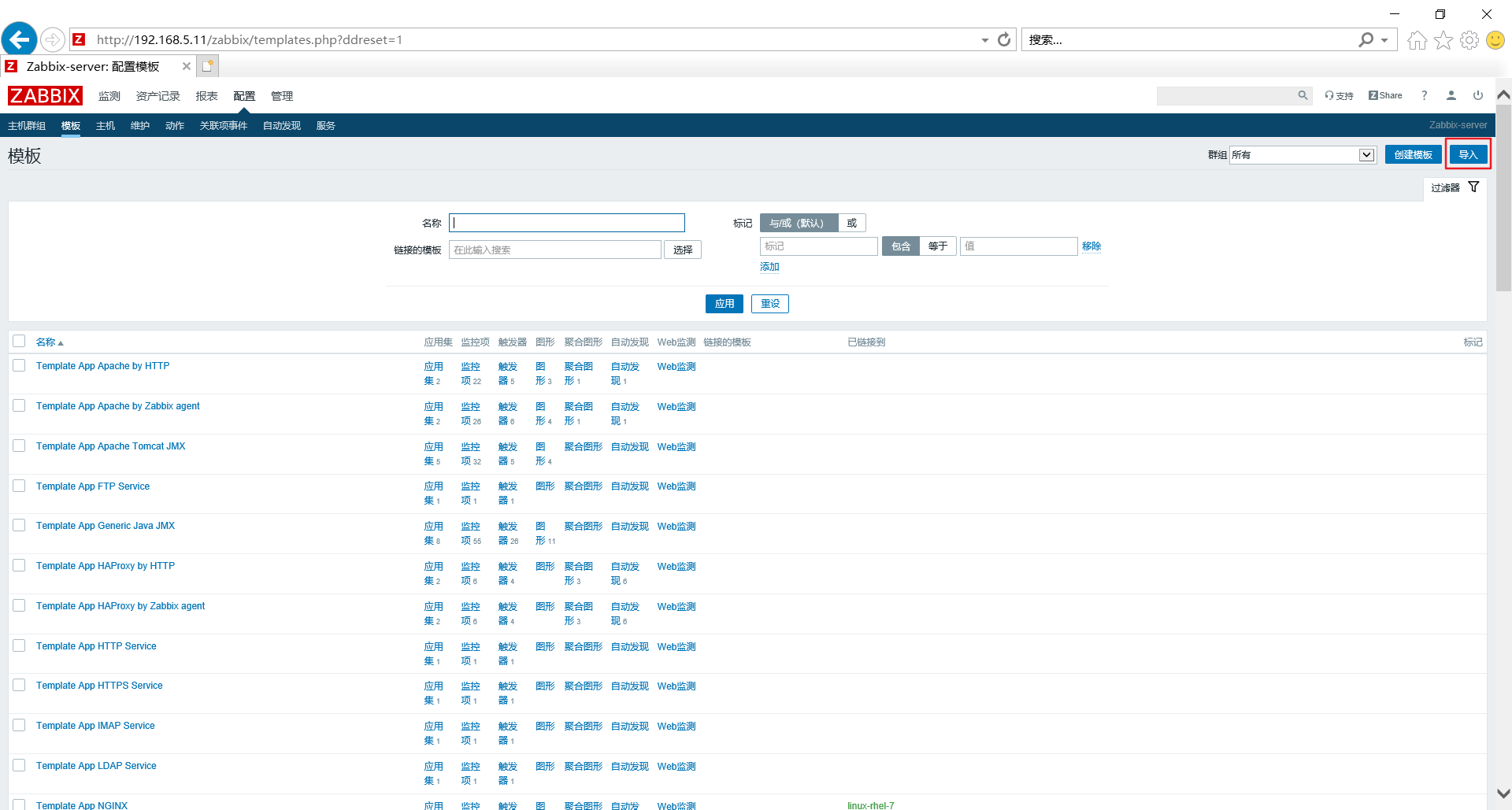Check the checkbox for Template App FTP Service
1512x810 pixels.
(19, 486)
